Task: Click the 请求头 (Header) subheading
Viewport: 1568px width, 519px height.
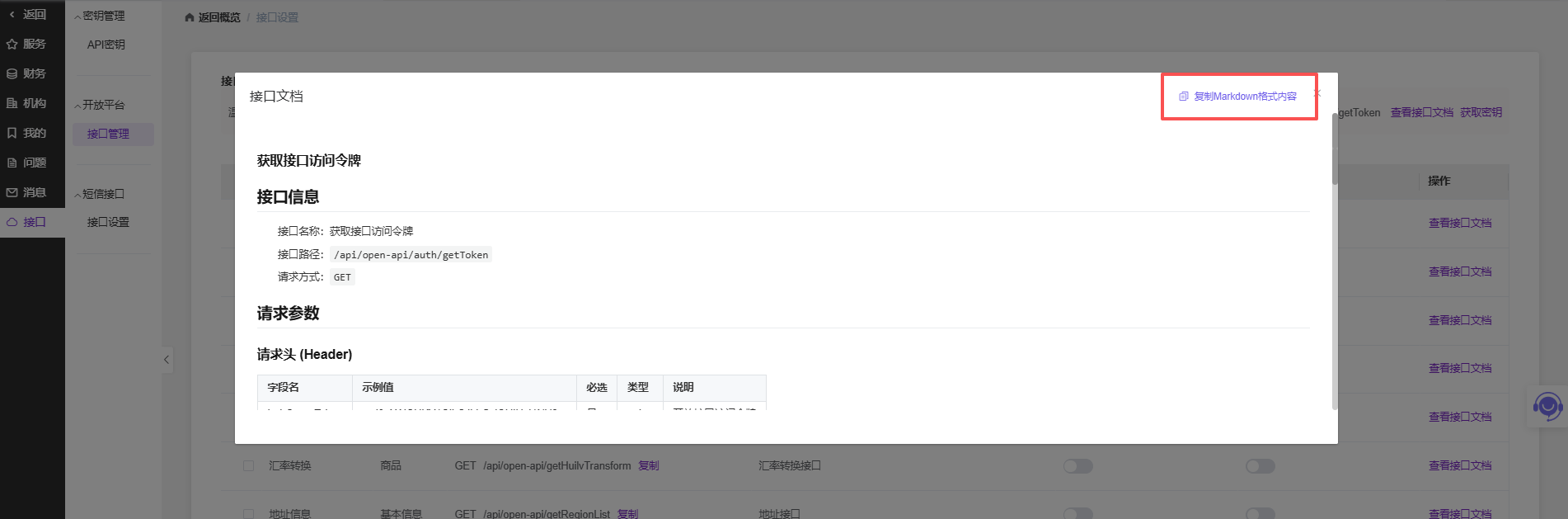Action: coord(304,355)
